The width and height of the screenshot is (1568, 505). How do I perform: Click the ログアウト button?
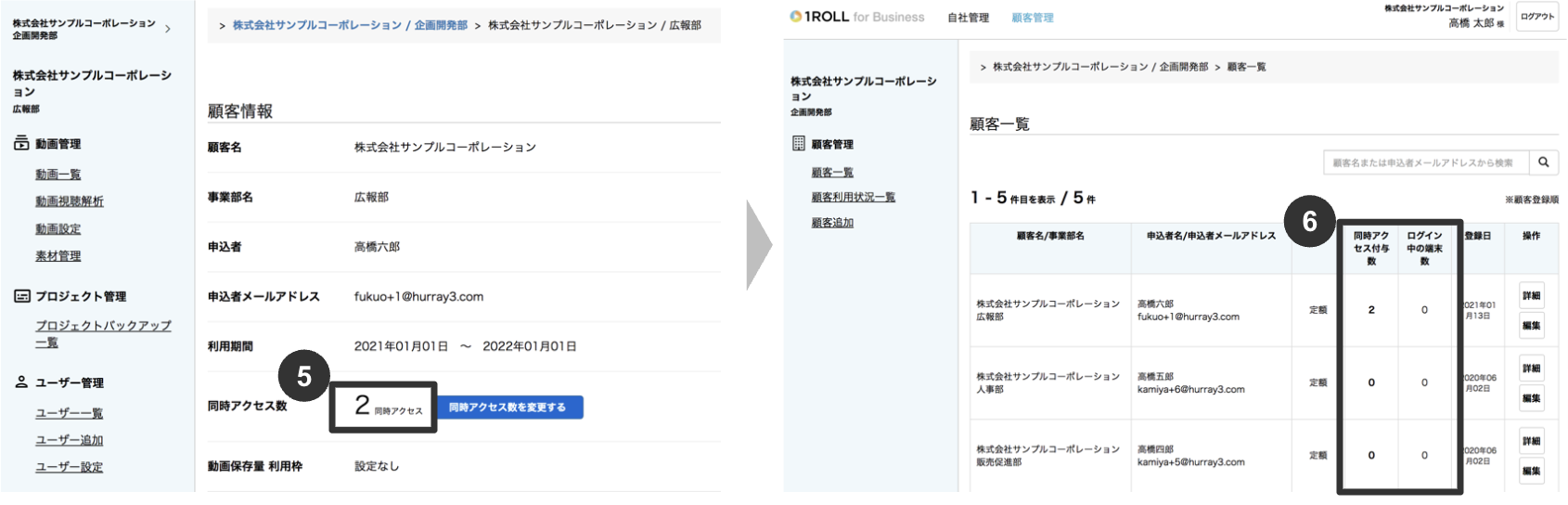(x=1537, y=17)
